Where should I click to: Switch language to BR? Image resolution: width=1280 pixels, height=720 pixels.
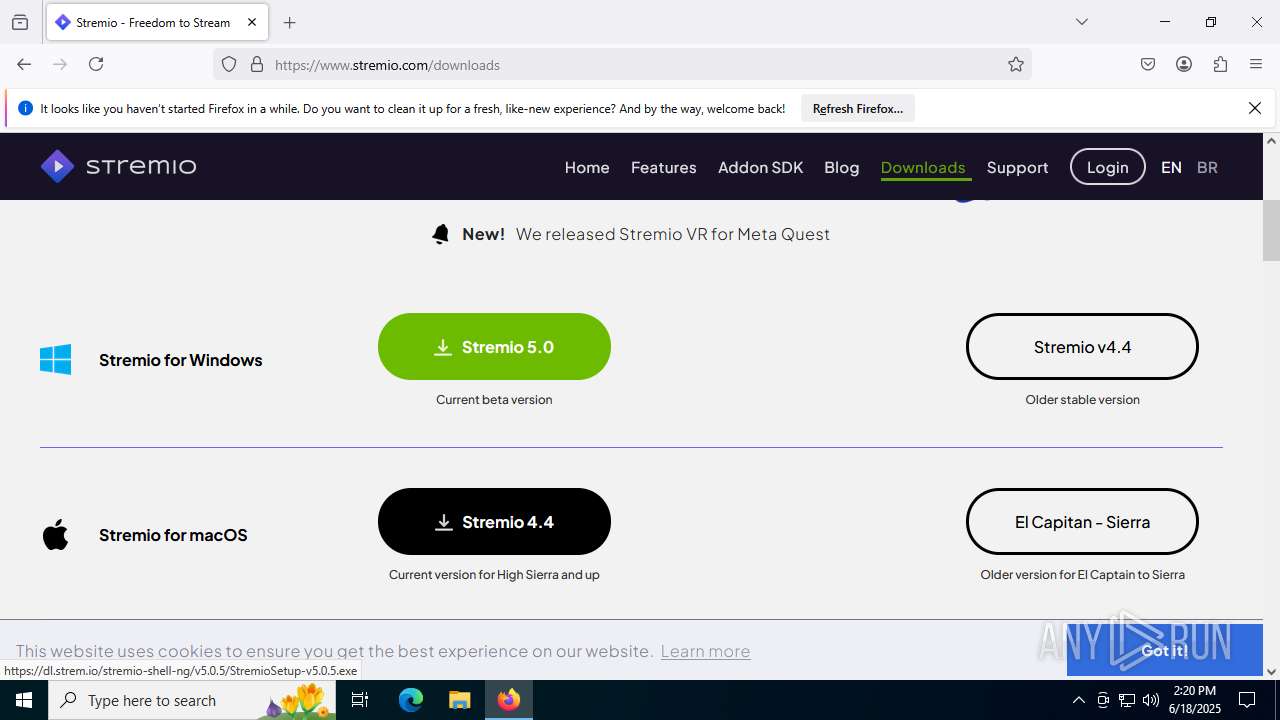pyautogui.click(x=1207, y=167)
